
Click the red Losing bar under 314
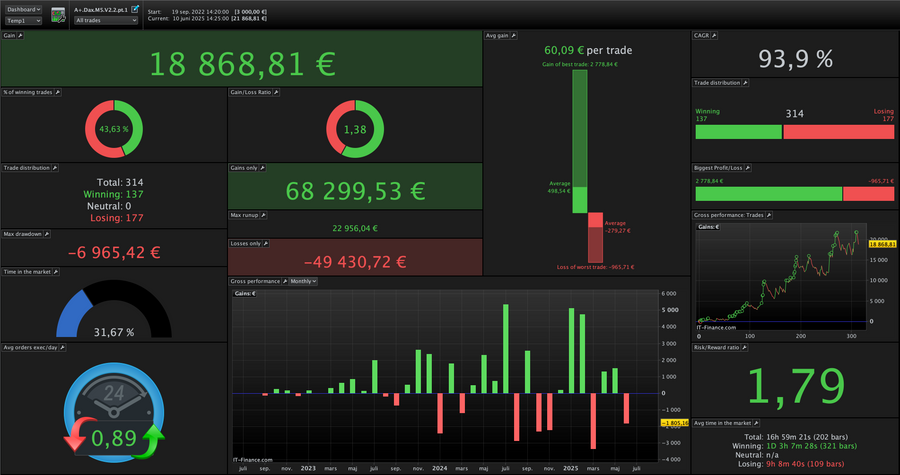coord(839,132)
